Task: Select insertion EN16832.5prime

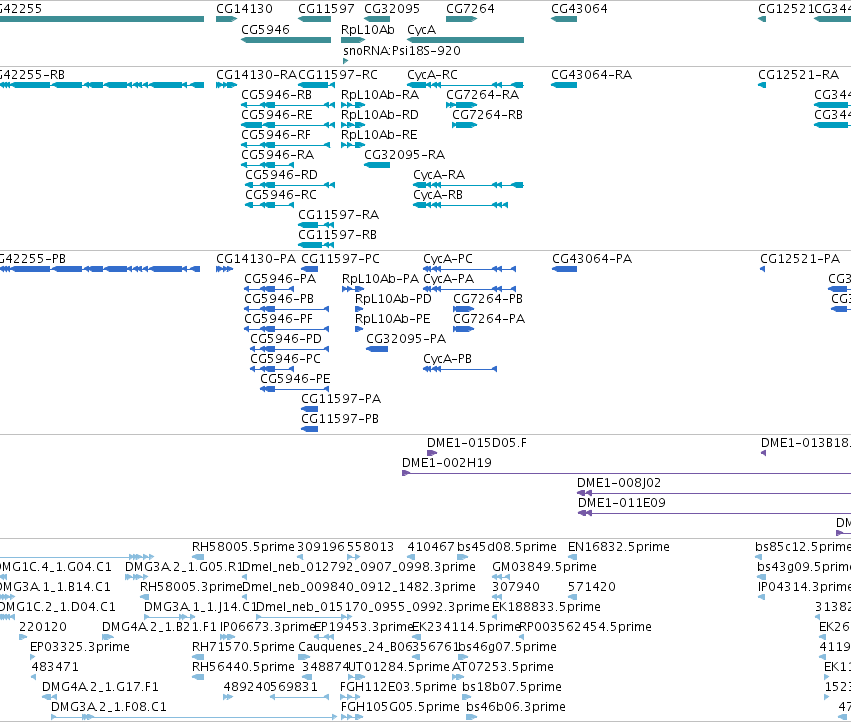Action: (619, 547)
